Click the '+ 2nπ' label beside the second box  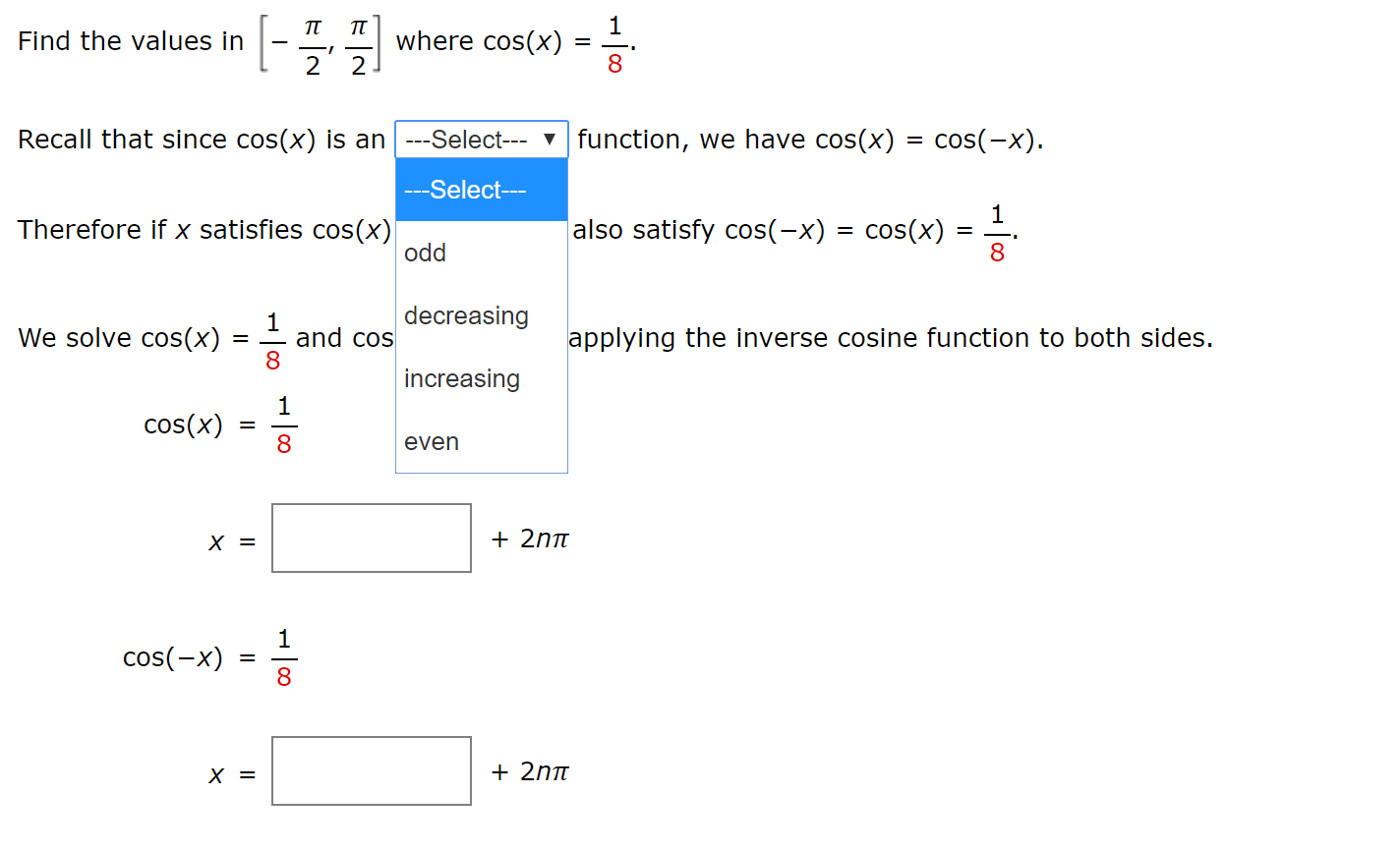(529, 772)
